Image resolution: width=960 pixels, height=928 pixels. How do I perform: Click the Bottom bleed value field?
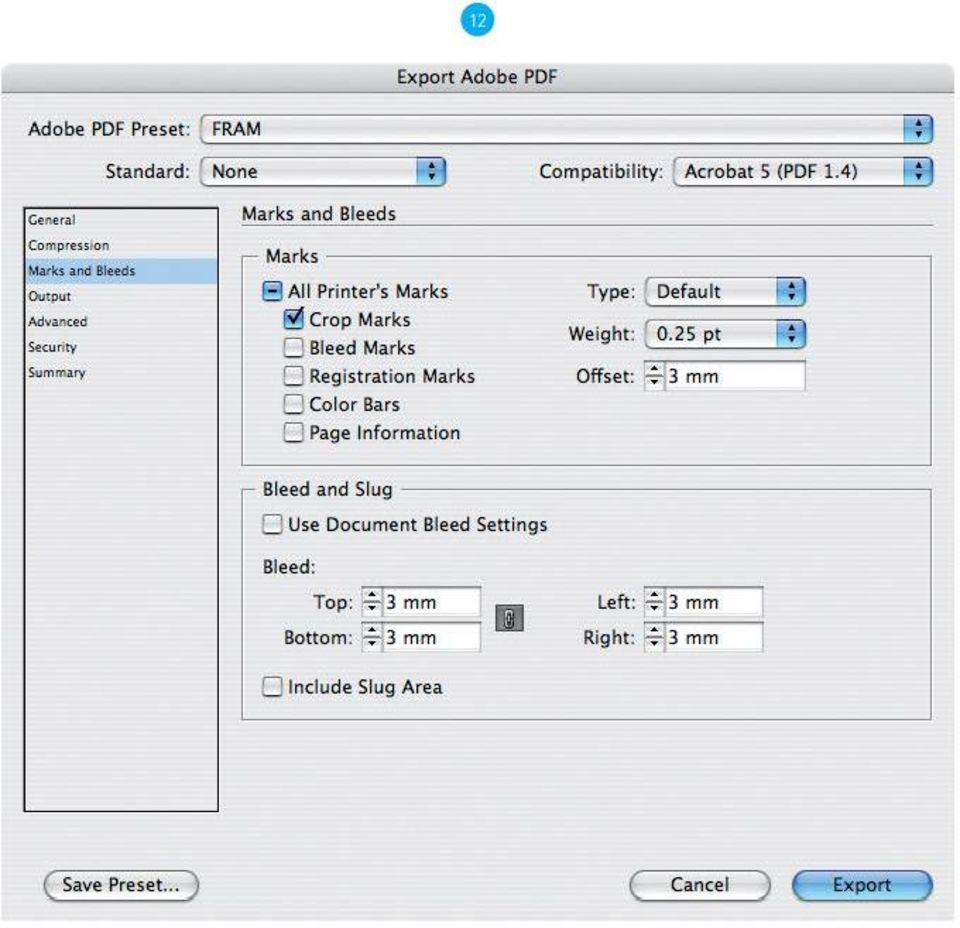(432, 637)
